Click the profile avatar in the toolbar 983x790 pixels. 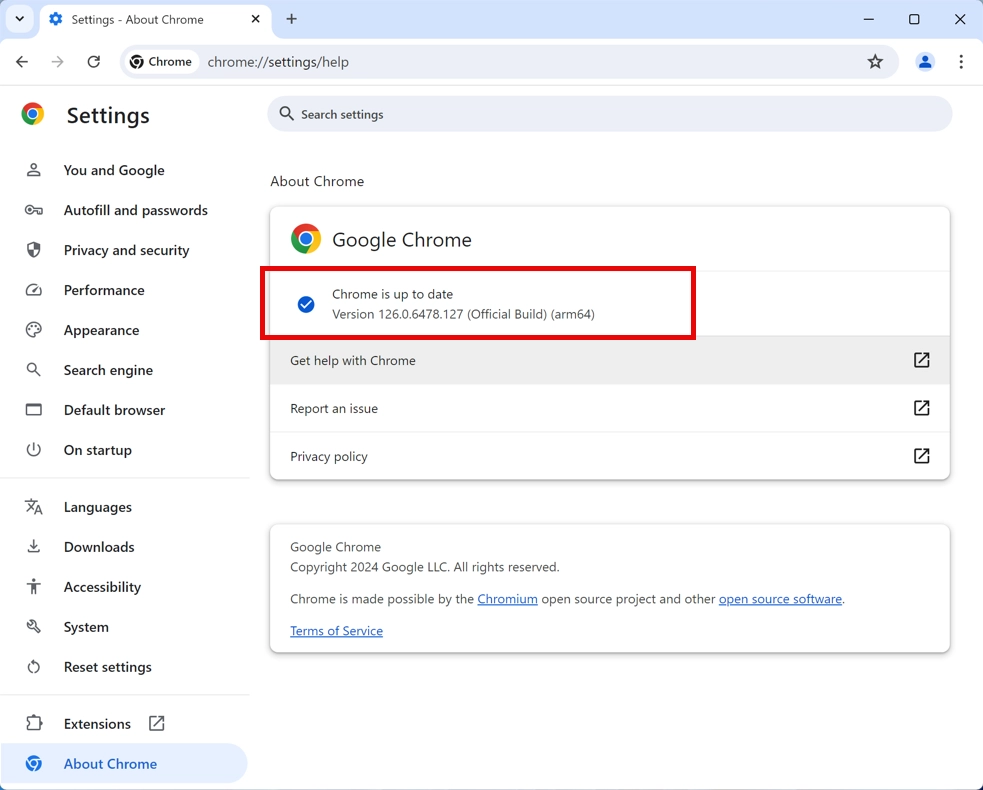pyautogui.click(x=925, y=61)
